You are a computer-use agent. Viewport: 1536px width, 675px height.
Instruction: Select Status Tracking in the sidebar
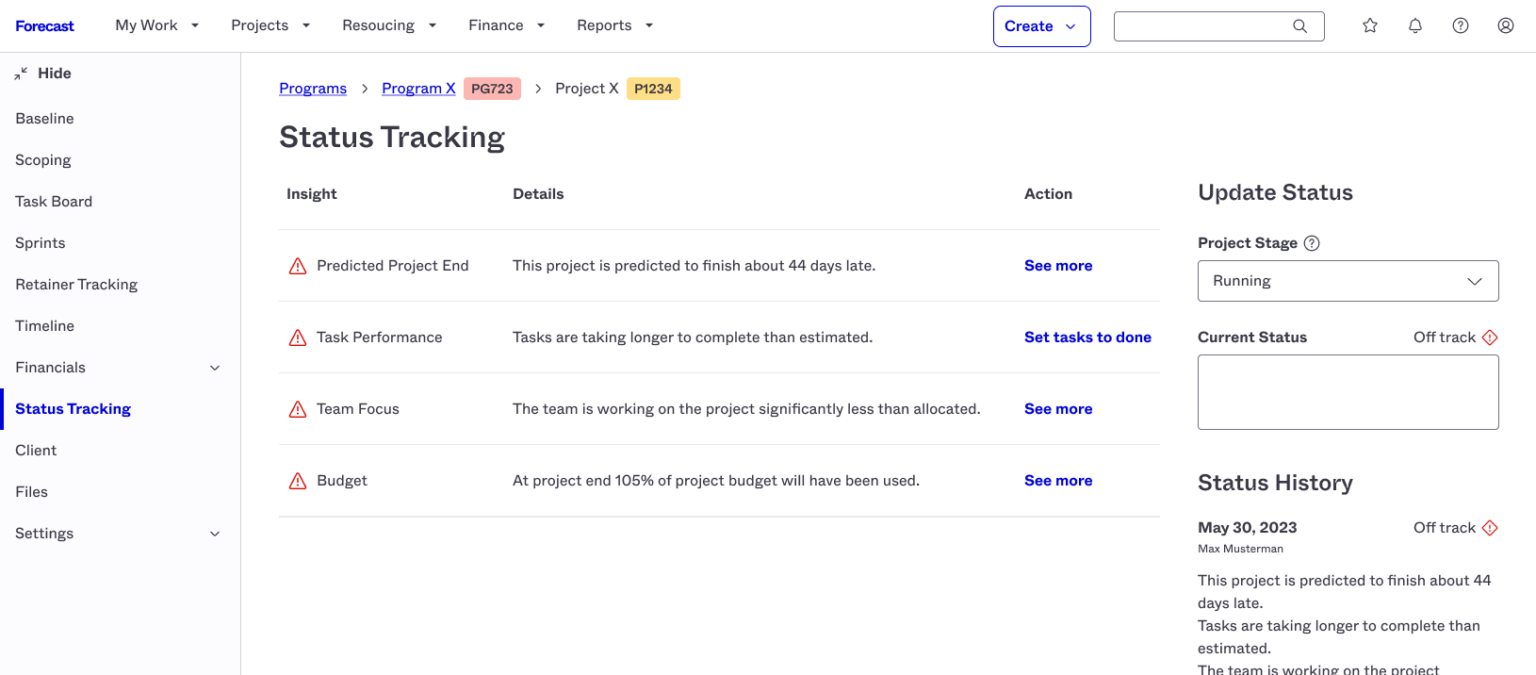tap(72, 408)
